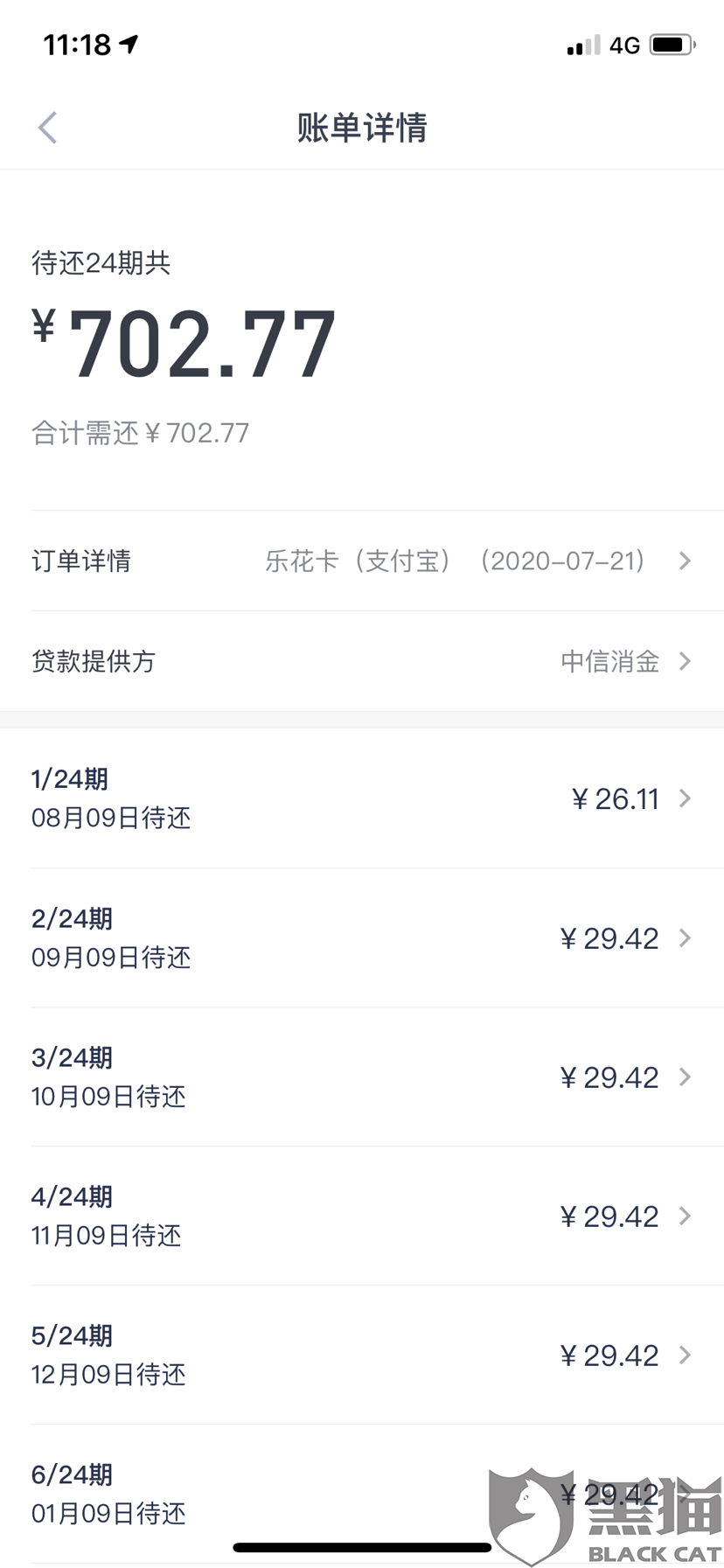Image resolution: width=724 pixels, height=1568 pixels.
Task: Tap the Black Cat watermark logo
Action: coord(605,1516)
